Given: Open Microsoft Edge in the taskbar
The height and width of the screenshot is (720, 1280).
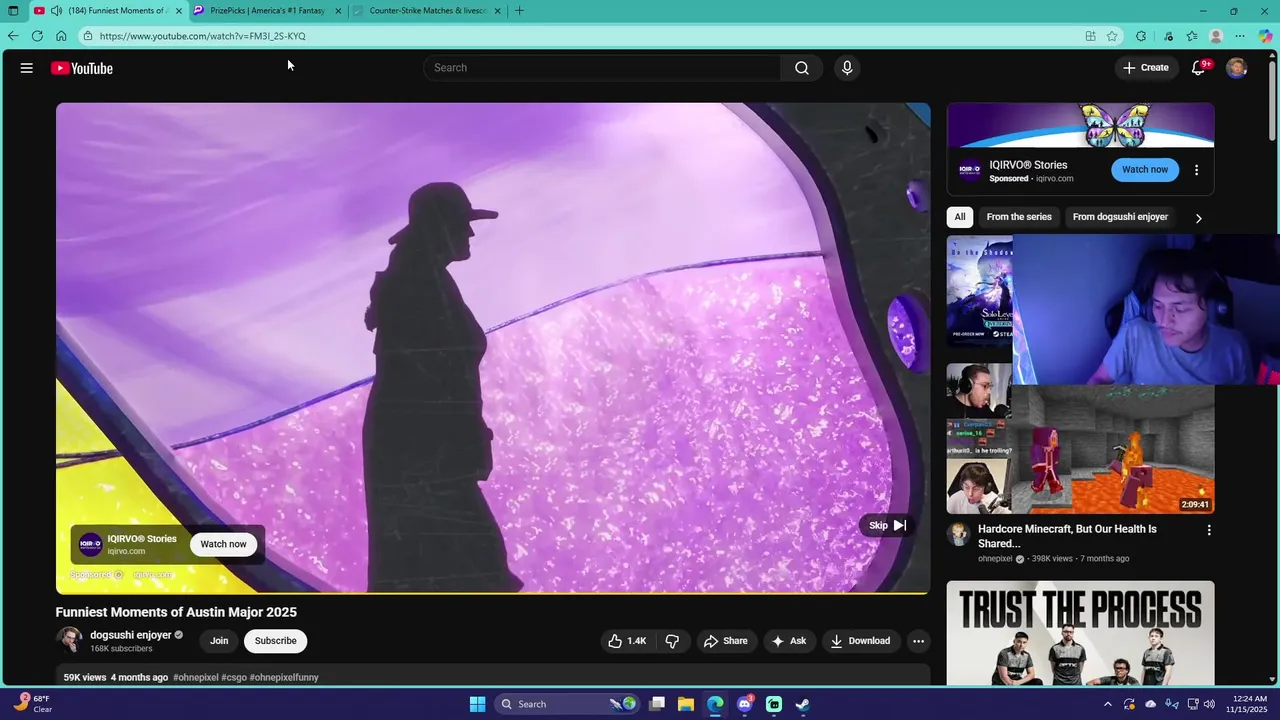Looking at the screenshot, I should (715, 704).
